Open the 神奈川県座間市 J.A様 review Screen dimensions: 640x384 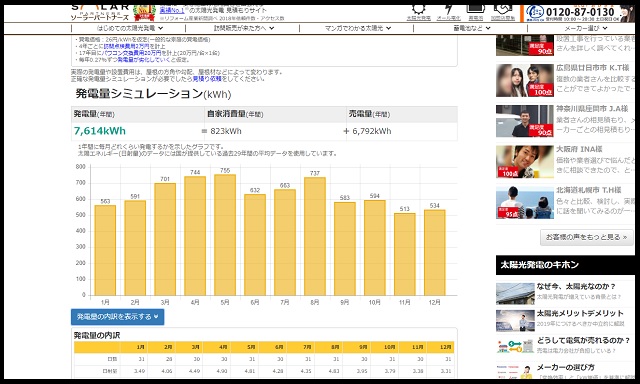click(x=592, y=109)
